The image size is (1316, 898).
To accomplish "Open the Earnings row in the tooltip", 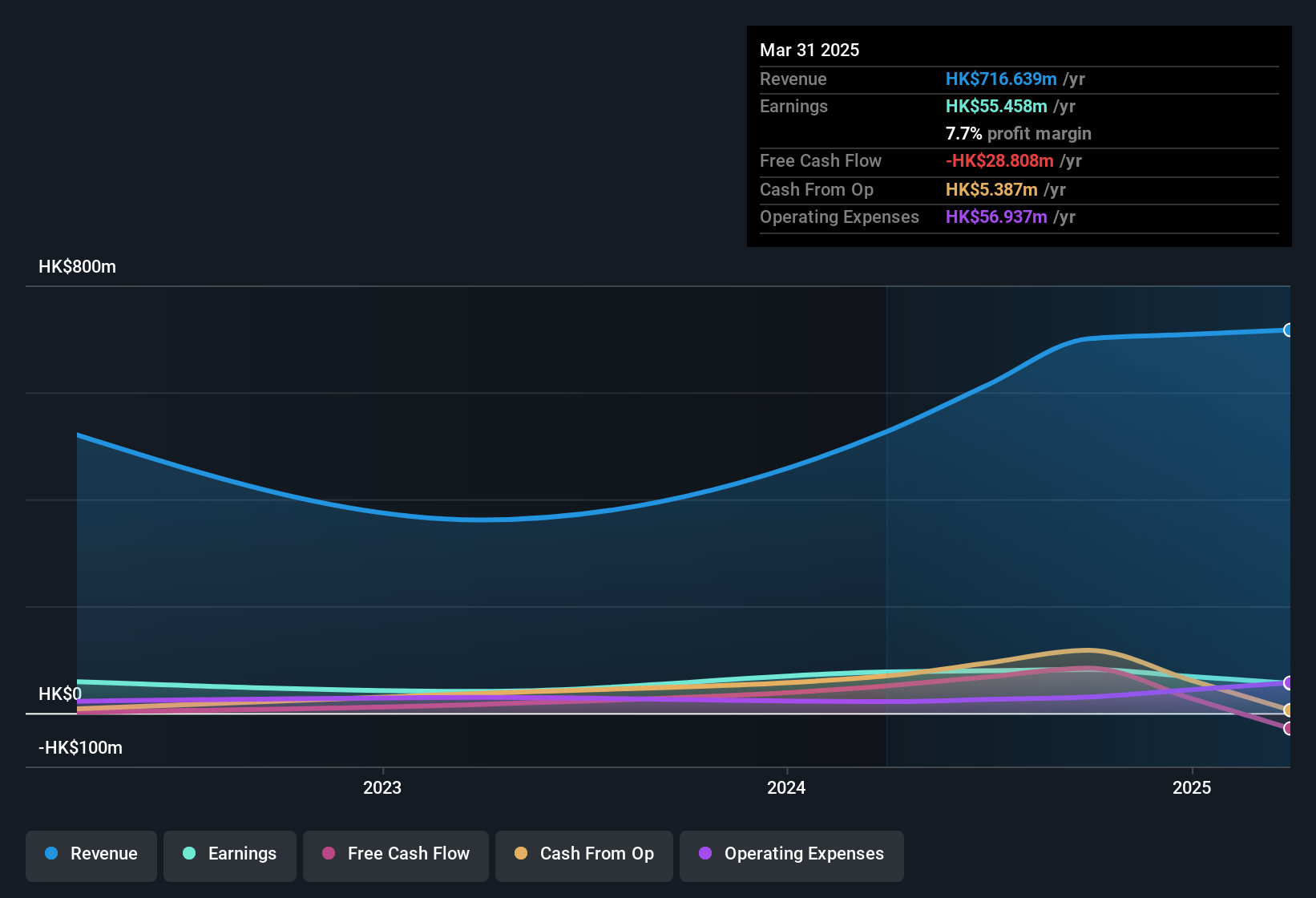I will click(793, 106).
